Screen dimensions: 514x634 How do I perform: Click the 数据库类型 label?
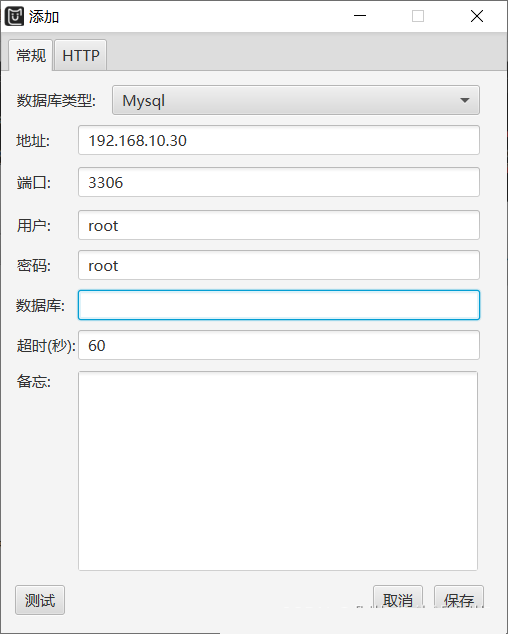click(x=56, y=101)
